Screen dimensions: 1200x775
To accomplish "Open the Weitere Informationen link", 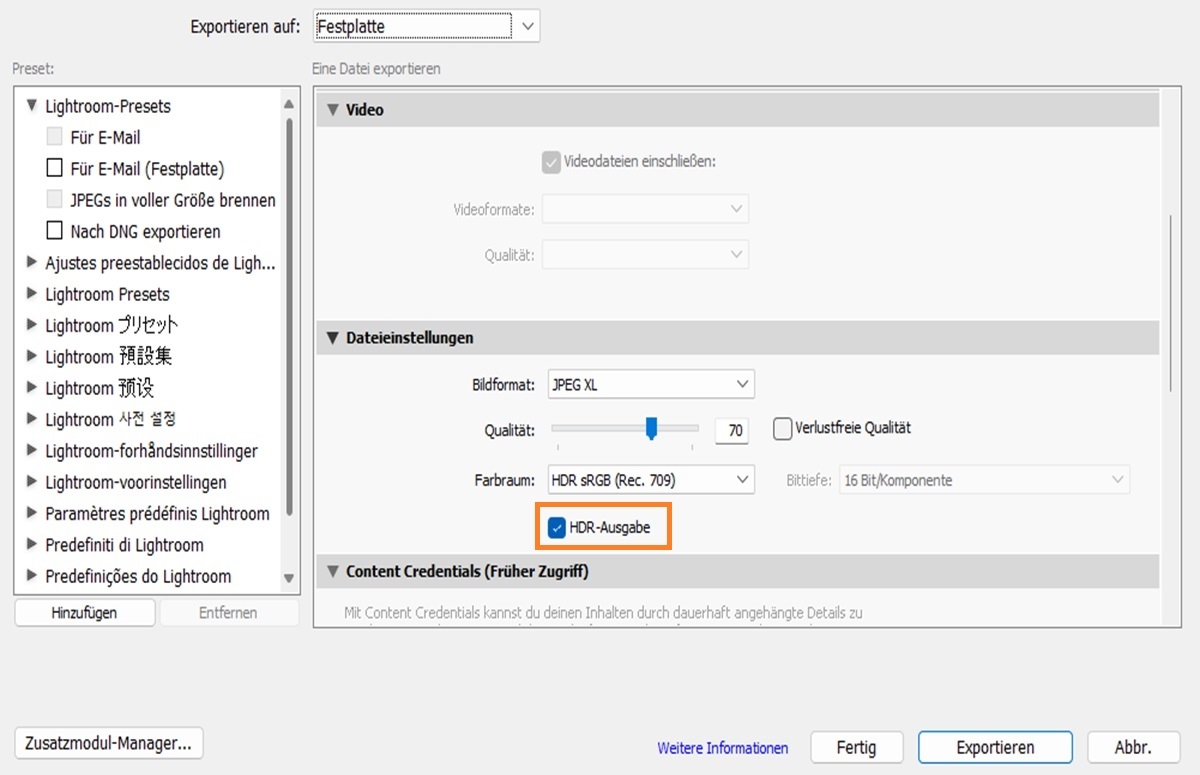I will 722,748.
